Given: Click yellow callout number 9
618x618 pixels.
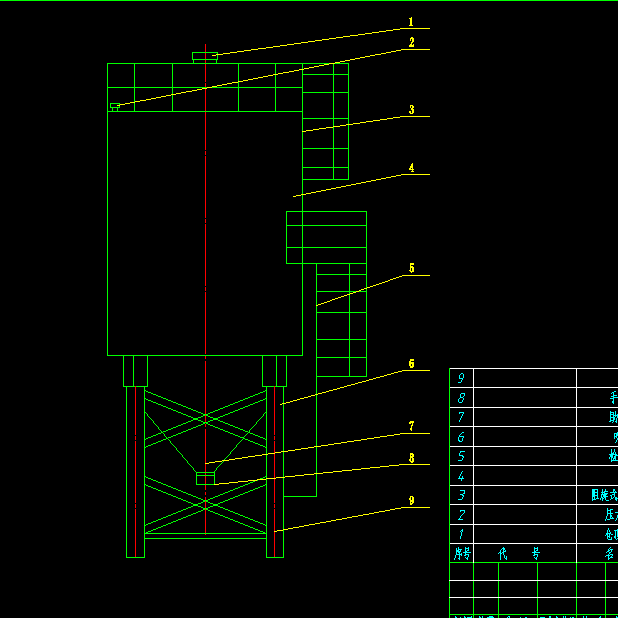Looking at the screenshot, I should (411, 501).
